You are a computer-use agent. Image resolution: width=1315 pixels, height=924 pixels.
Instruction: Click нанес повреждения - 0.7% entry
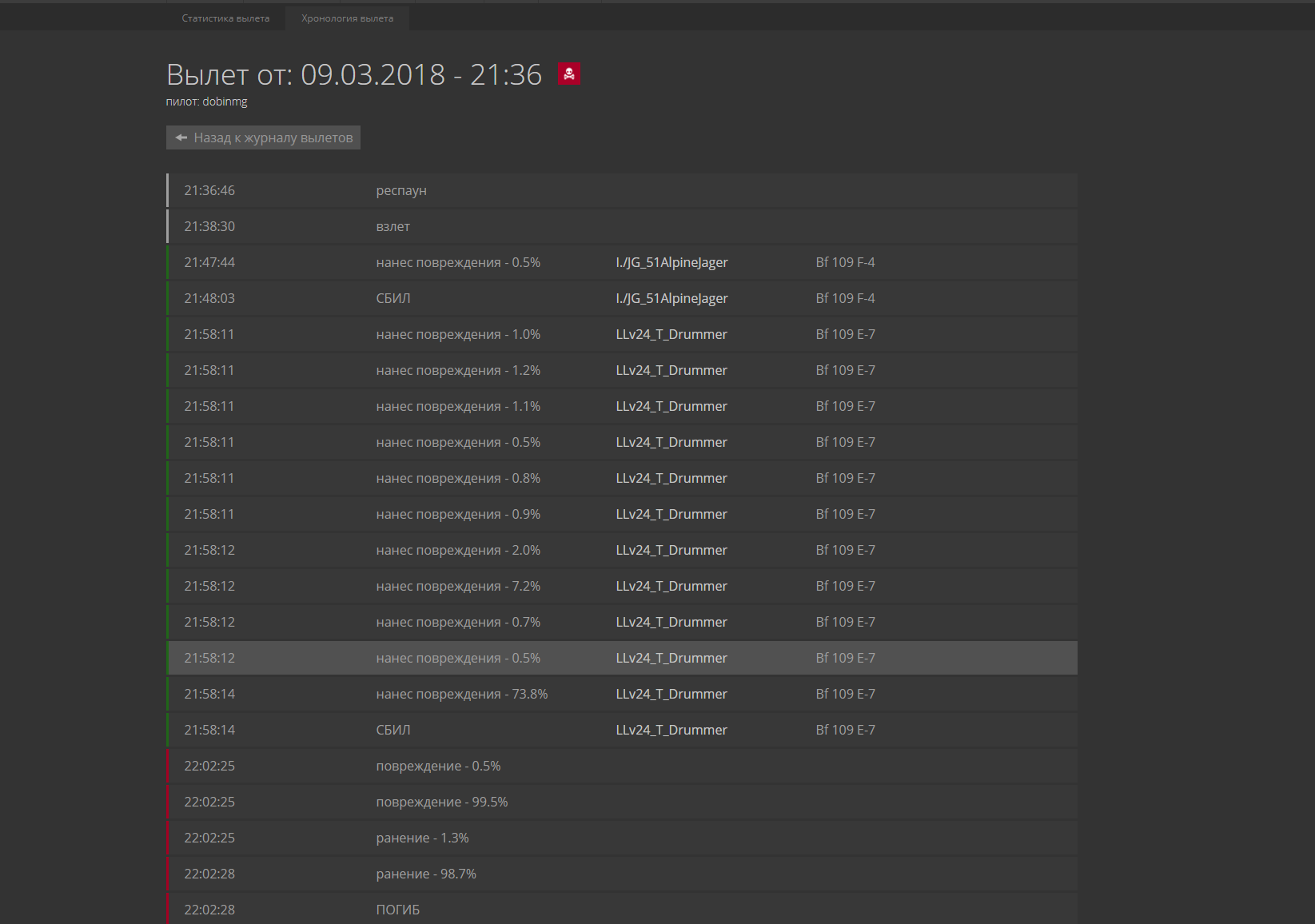point(458,622)
